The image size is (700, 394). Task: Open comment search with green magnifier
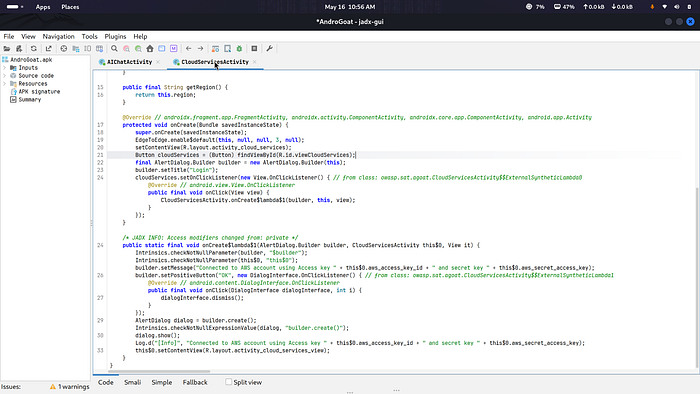tap(138, 49)
